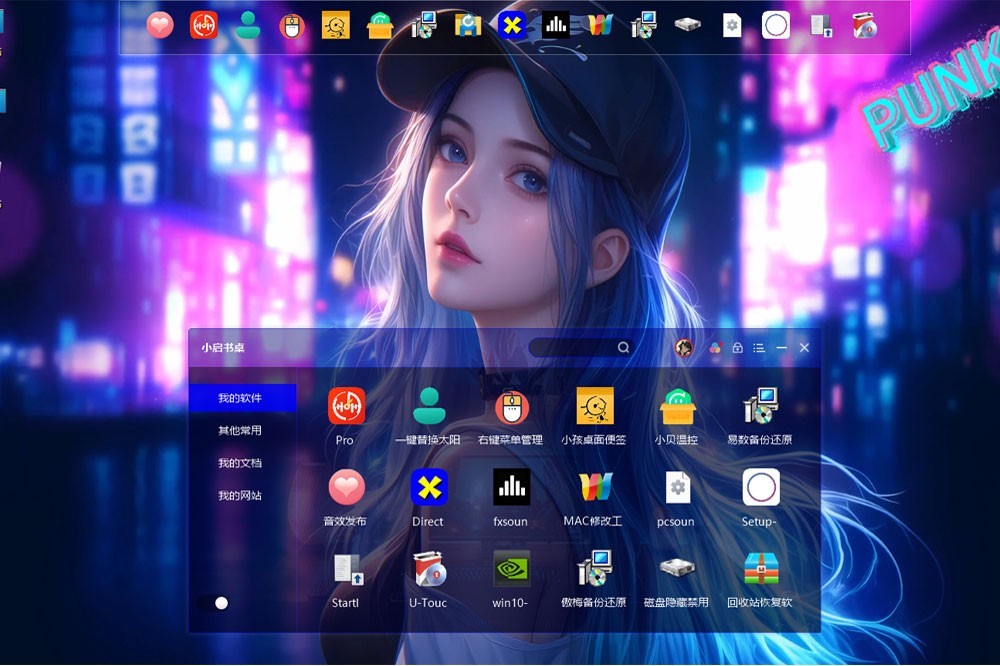Image resolution: width=1000 pixels, height=666 pixels.
Task: Click the lock icon in title bar
Action: (x=737, y=348)
